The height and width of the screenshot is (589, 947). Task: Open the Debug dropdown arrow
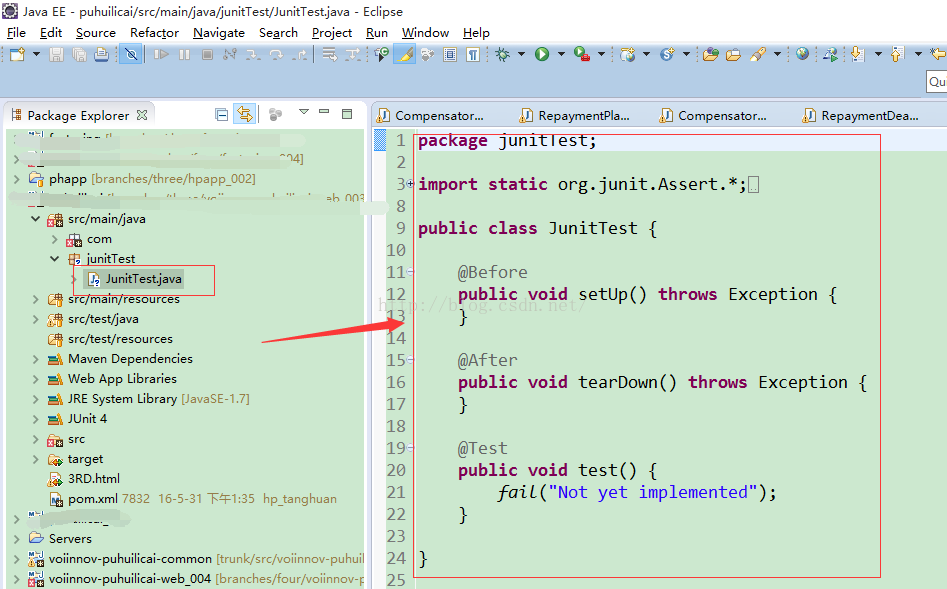click(x=521, y=54)
